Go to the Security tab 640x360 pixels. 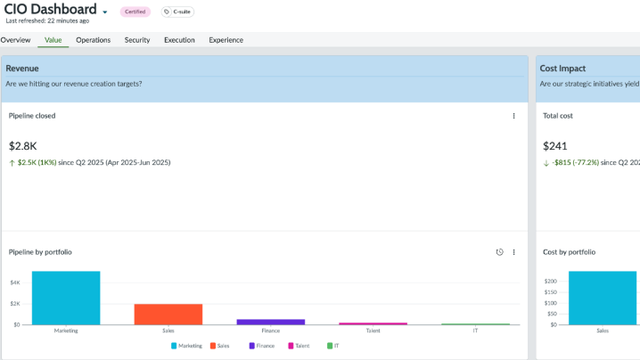coord(137,40)
